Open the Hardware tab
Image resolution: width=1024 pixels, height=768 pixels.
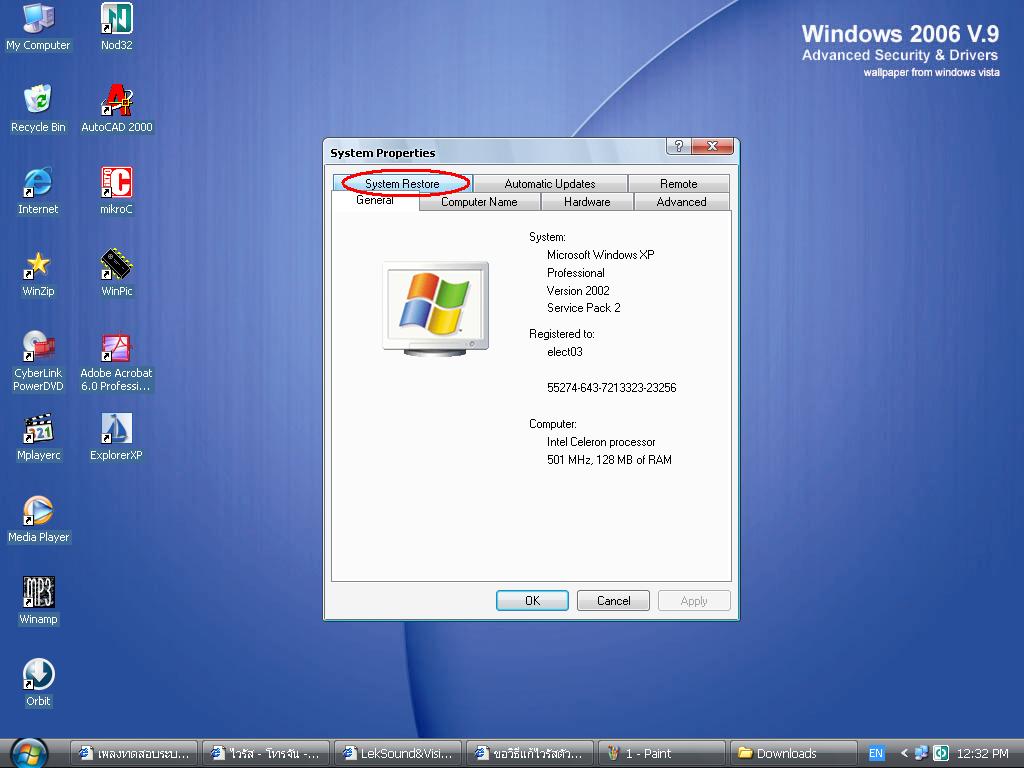[587, 202]
